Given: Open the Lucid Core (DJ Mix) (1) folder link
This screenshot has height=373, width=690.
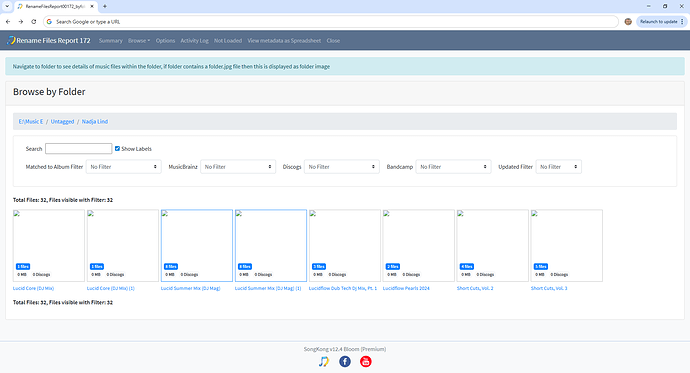Looking at the screenshot, I should pos(111,288).
